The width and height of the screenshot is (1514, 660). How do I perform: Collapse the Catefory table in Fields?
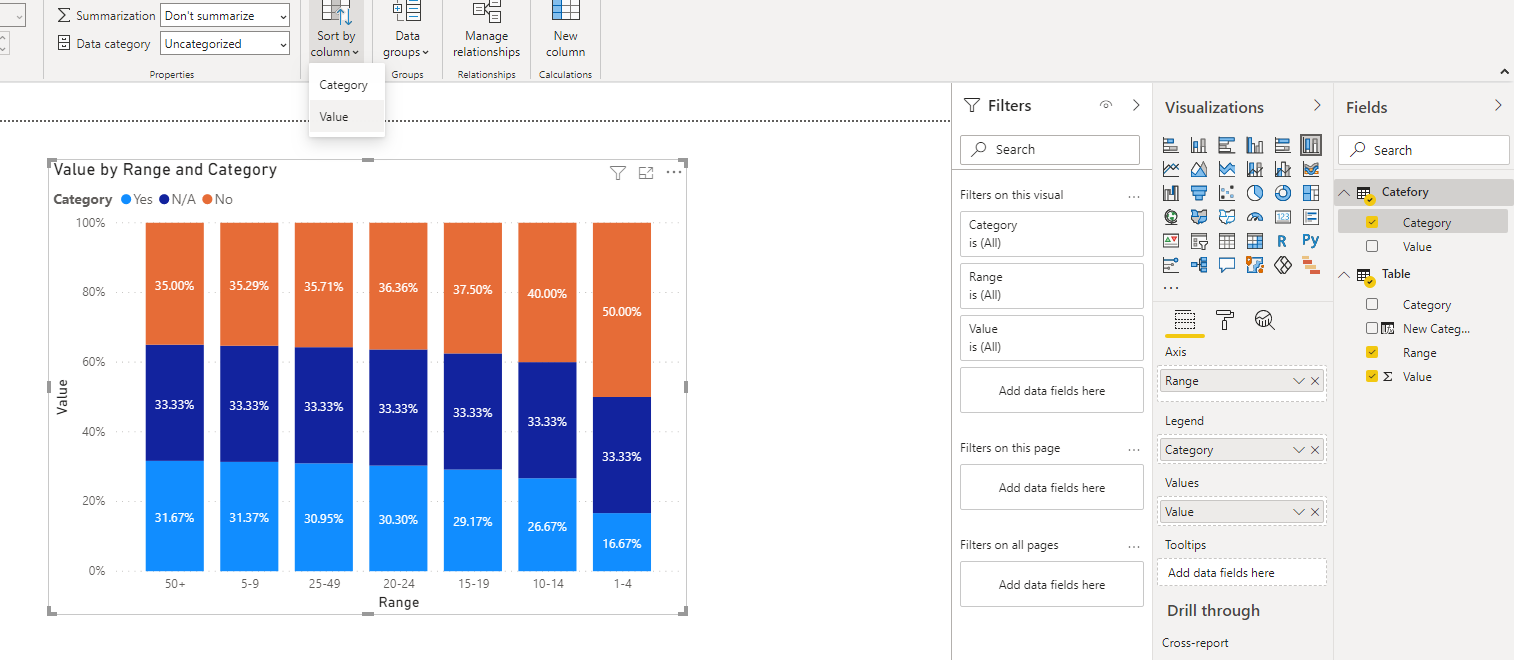[x=1344, y=192]
